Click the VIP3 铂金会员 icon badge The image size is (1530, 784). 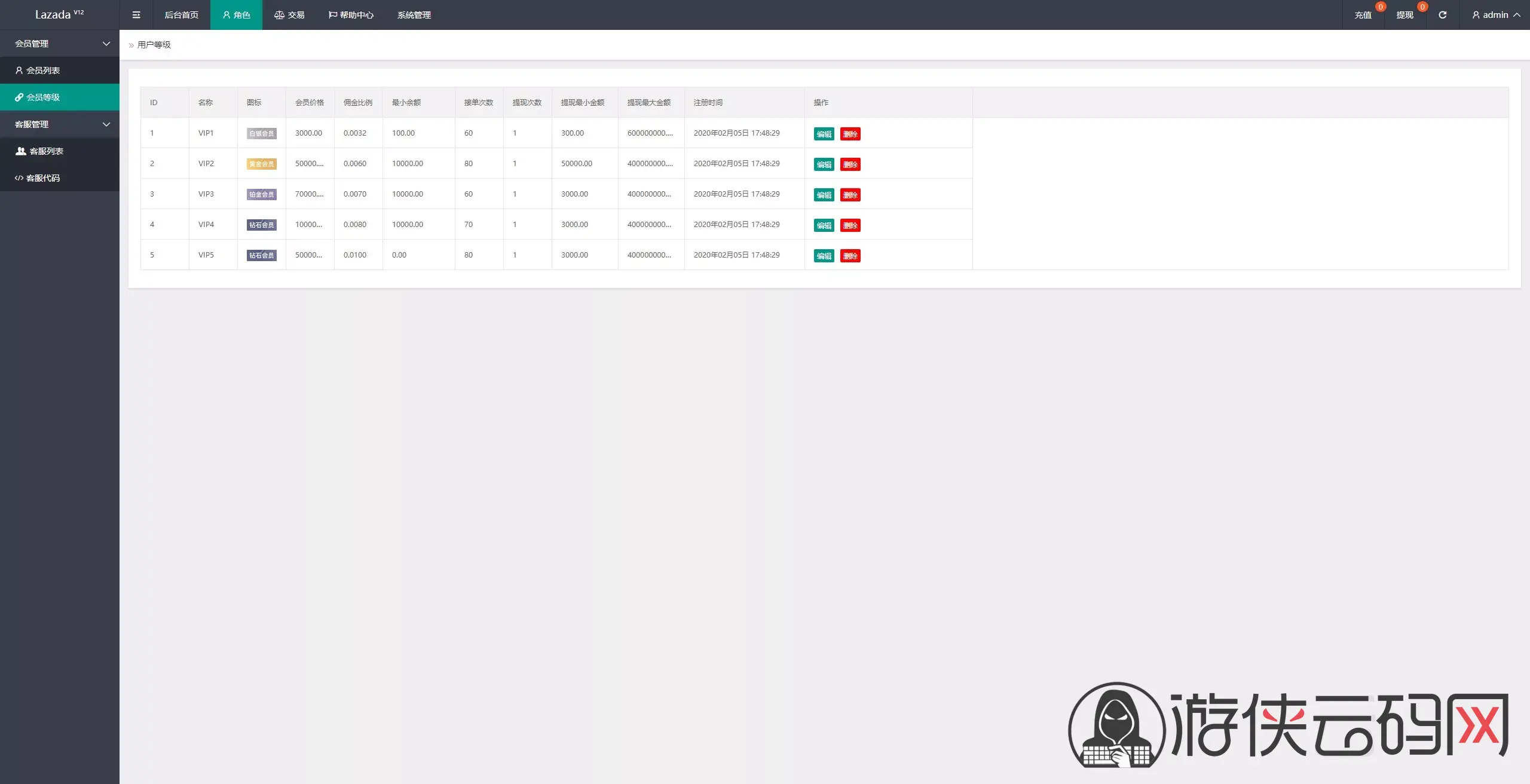[261, 195]
